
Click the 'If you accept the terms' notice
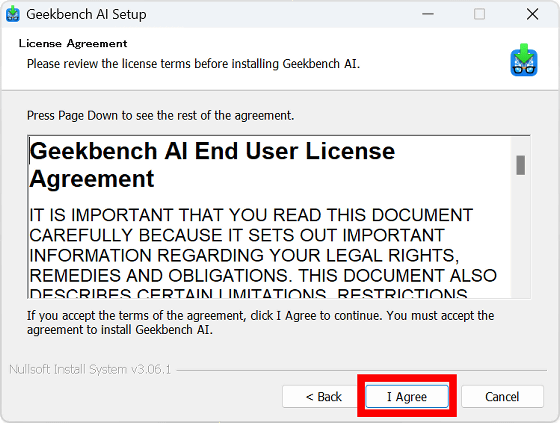pos(260,322)
